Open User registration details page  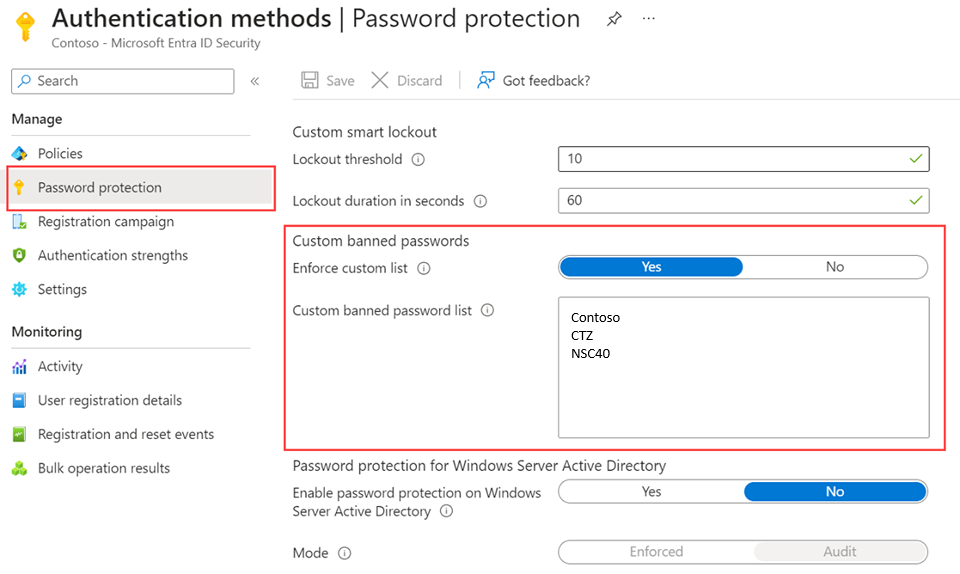[109, 401]
